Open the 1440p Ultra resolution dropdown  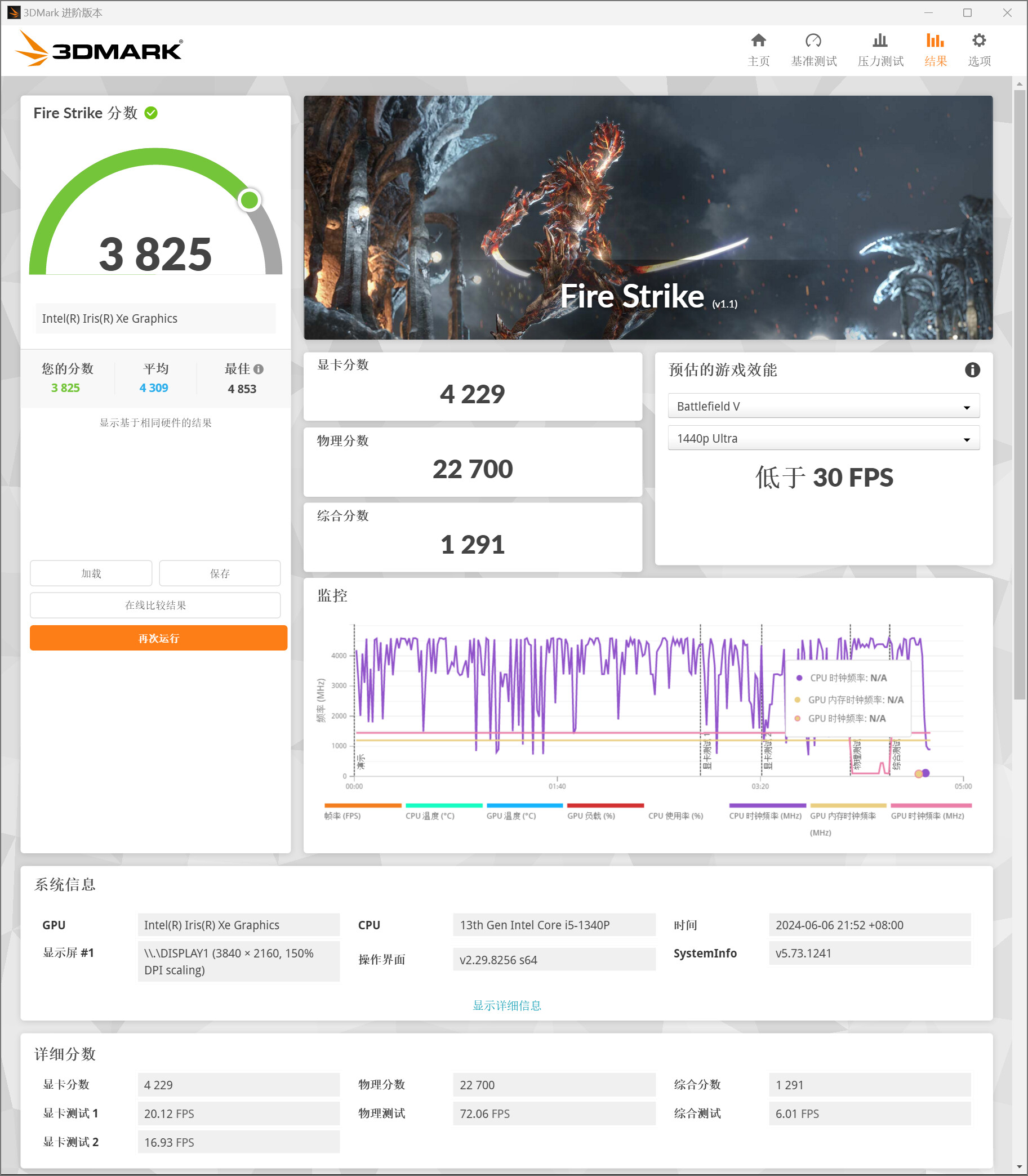(823, 439)
